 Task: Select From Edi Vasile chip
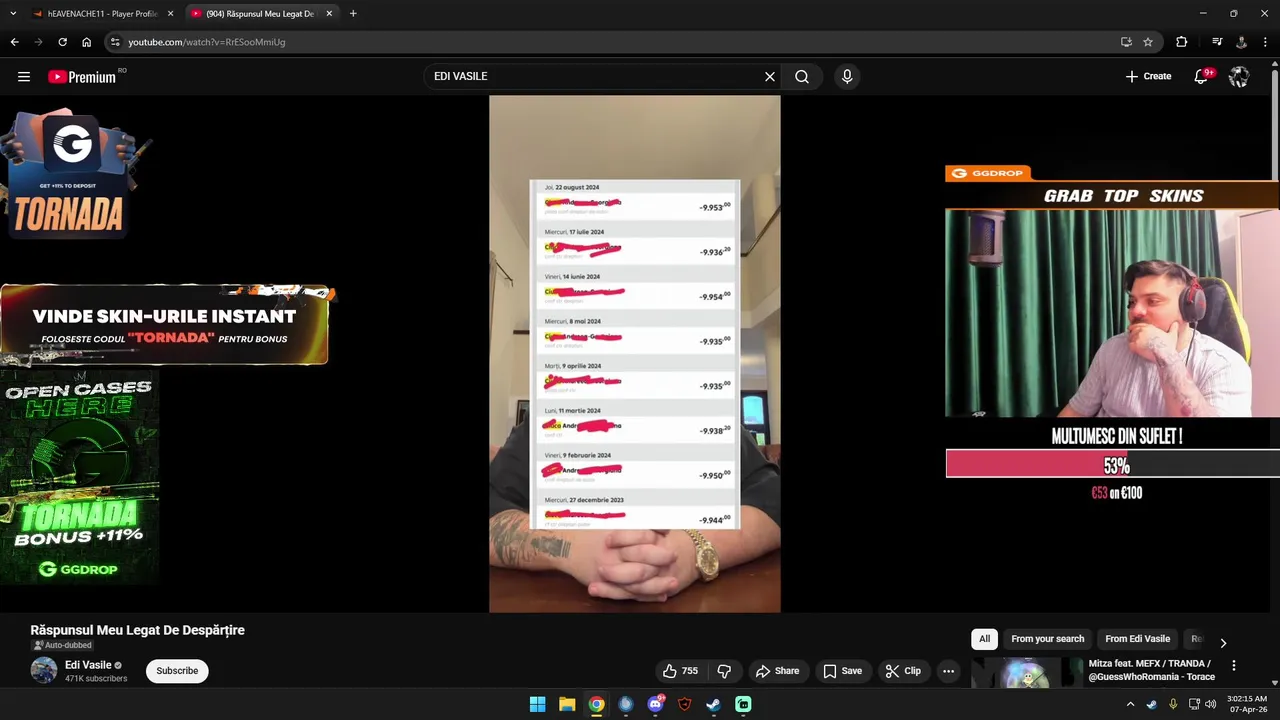click(x=1137, y=639)
